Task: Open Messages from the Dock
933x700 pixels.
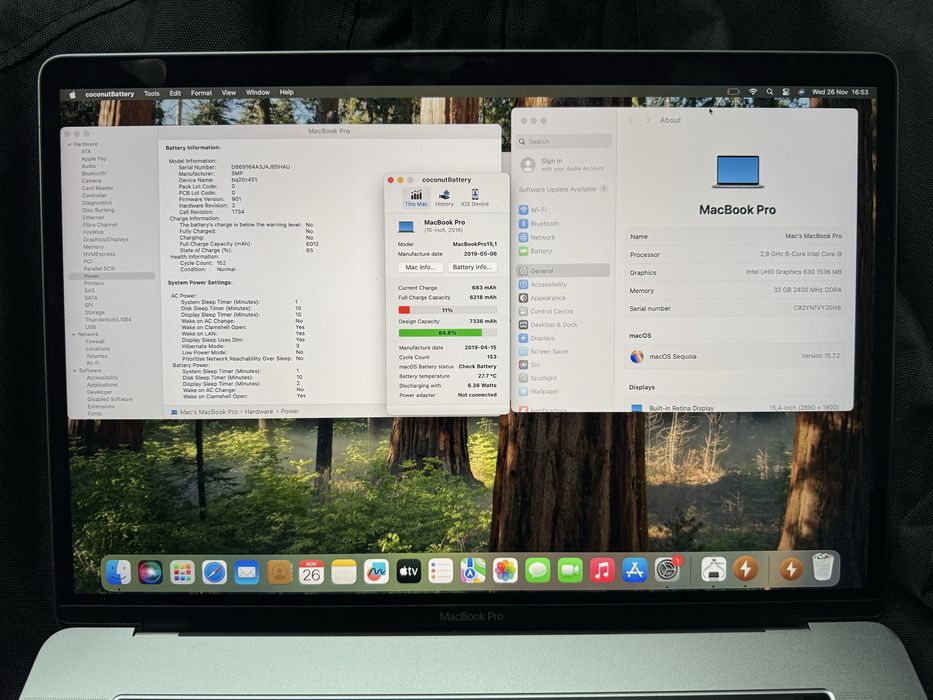Action: point(537,571)
